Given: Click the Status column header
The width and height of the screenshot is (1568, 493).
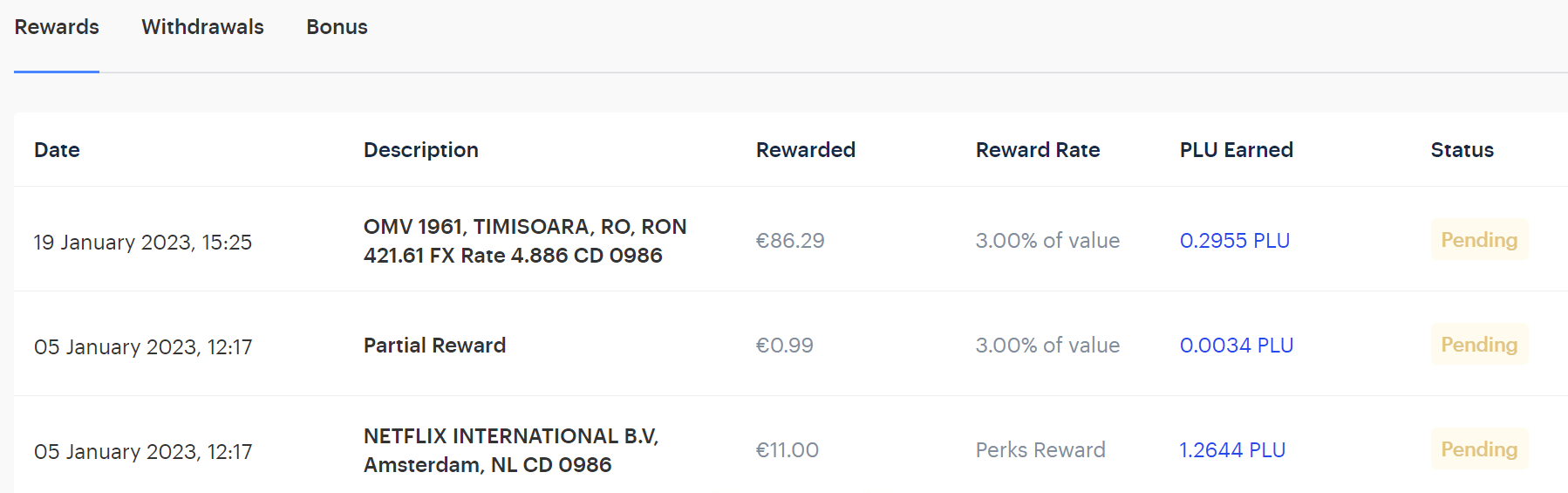Looking at the screenshot, I should [x=1462, y=150].
